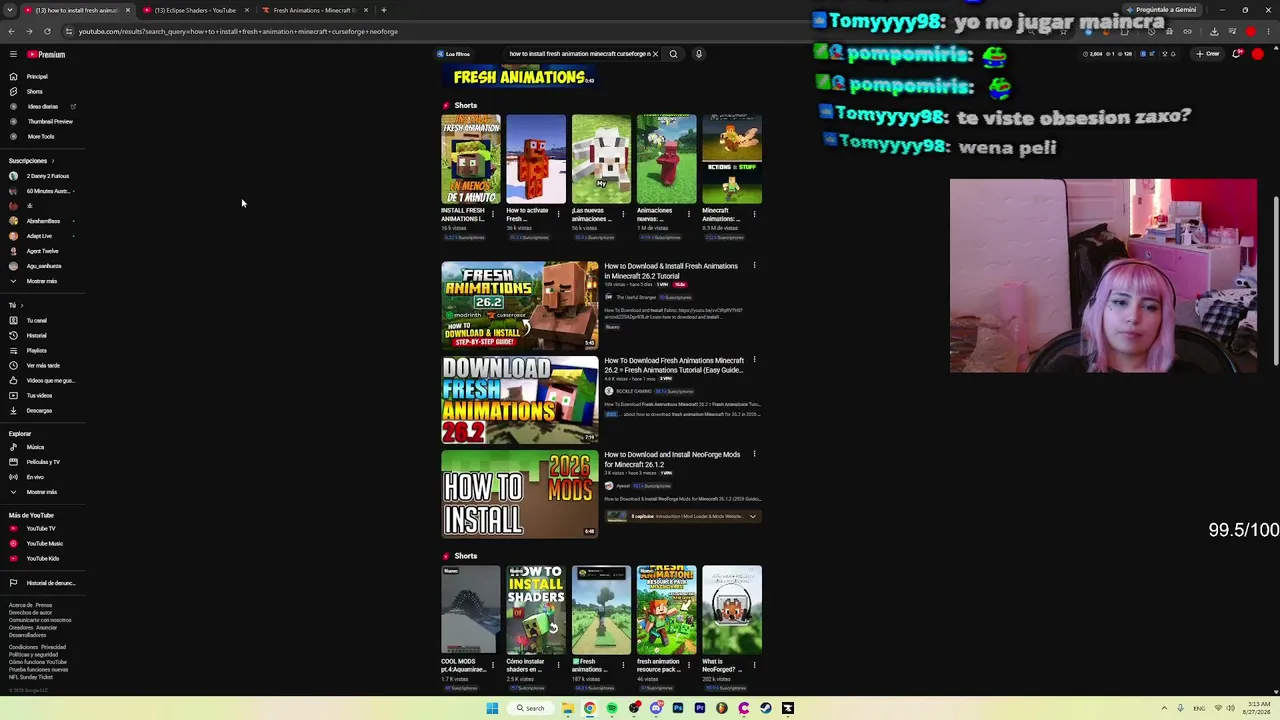Open Steam from the taskbar
1280x720 pixels.
tap(765, 708)
